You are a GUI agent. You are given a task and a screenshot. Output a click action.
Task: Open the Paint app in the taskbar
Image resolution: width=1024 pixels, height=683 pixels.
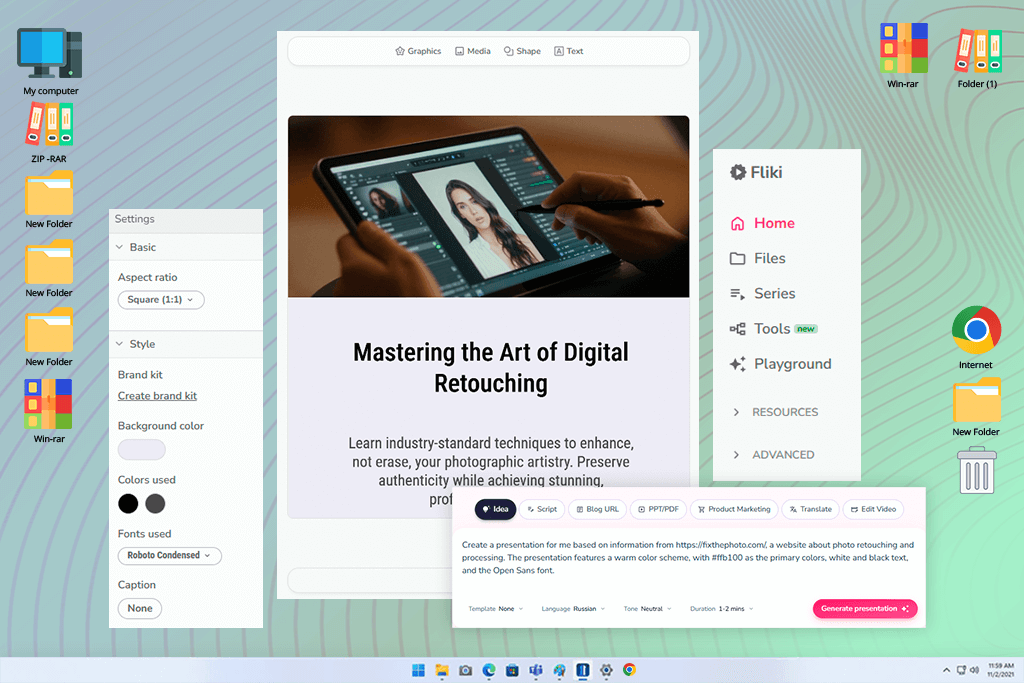point(560,670)
